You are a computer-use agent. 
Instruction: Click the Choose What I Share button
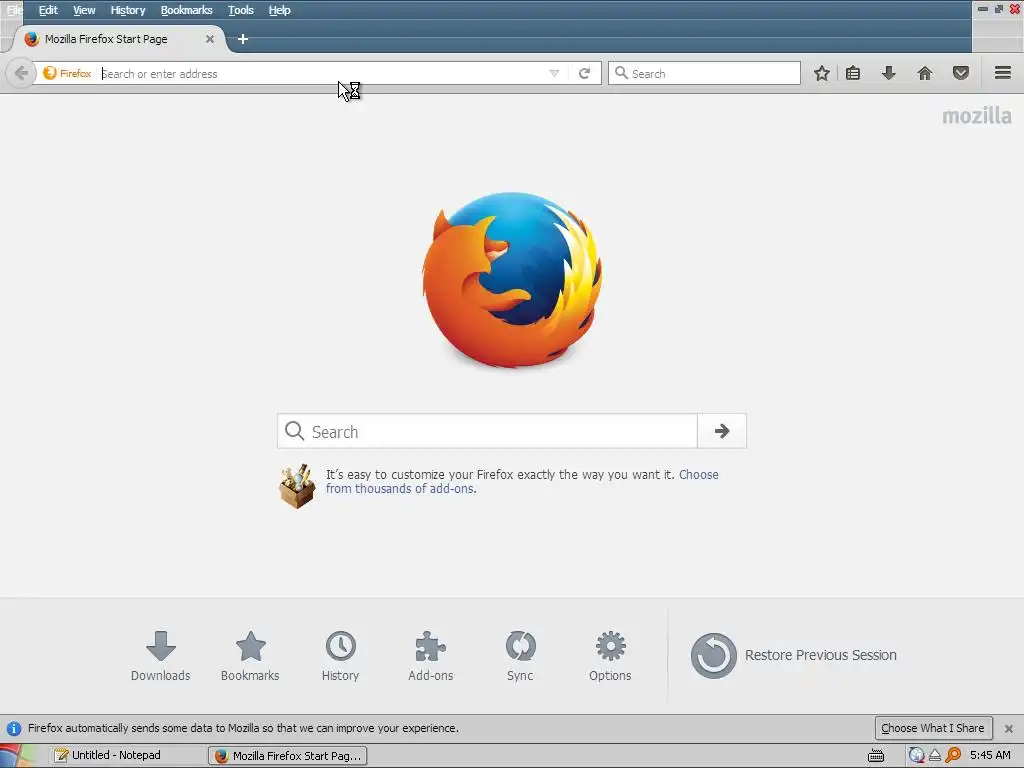(x=933, y=728)
